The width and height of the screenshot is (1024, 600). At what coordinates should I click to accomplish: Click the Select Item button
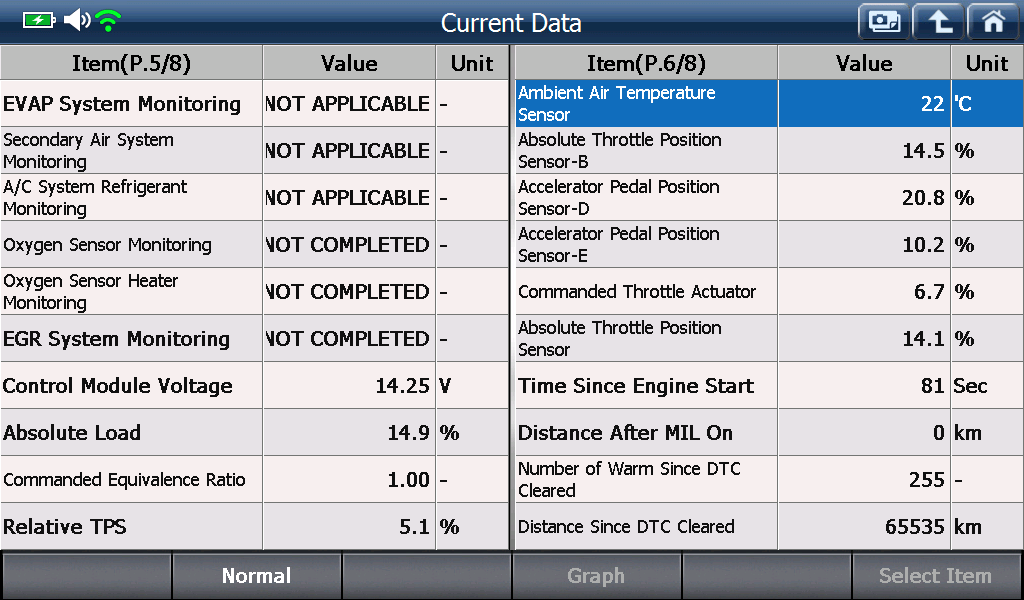936,575
